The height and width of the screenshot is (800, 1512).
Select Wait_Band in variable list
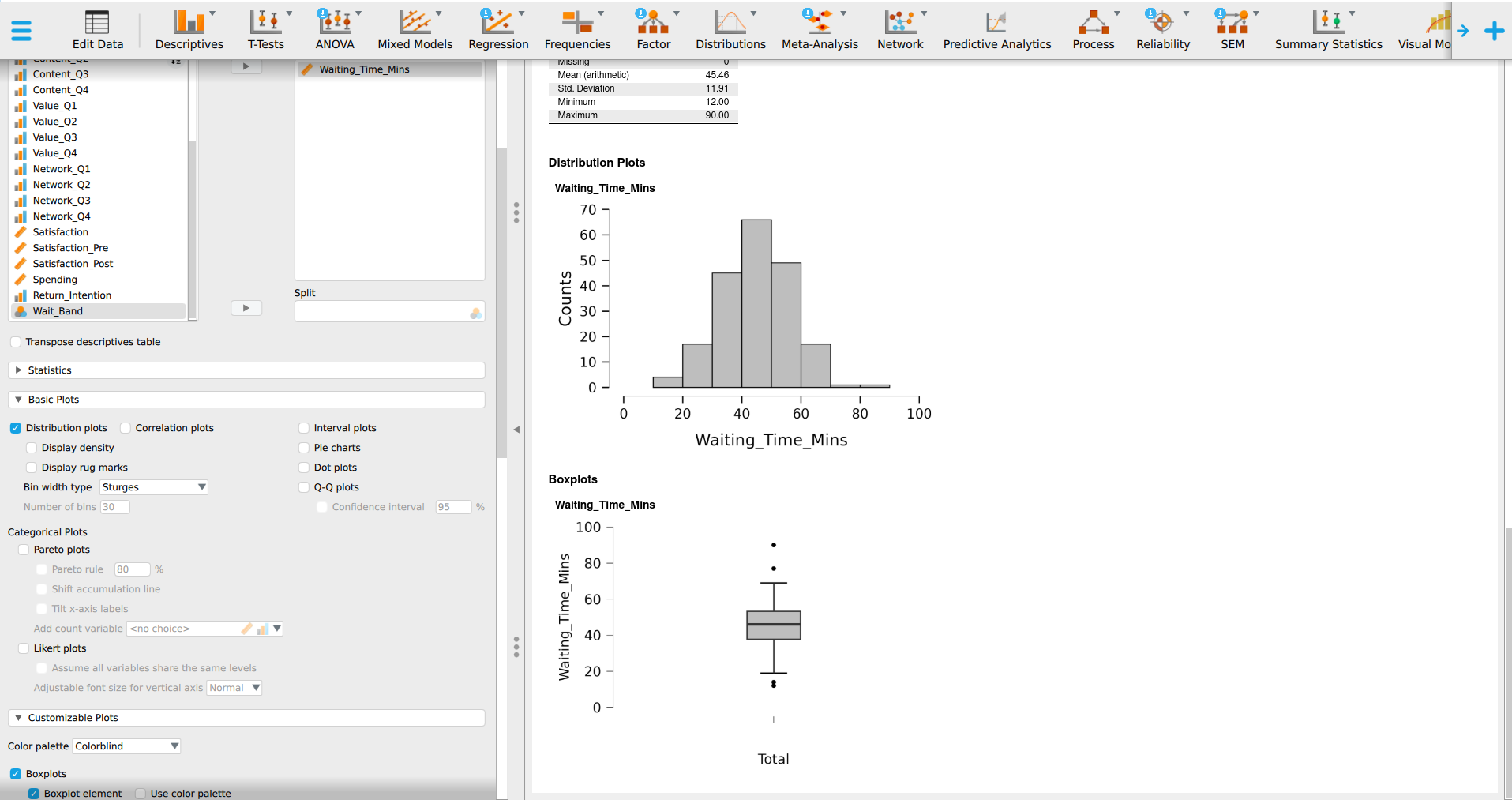[x=99, y=311]
